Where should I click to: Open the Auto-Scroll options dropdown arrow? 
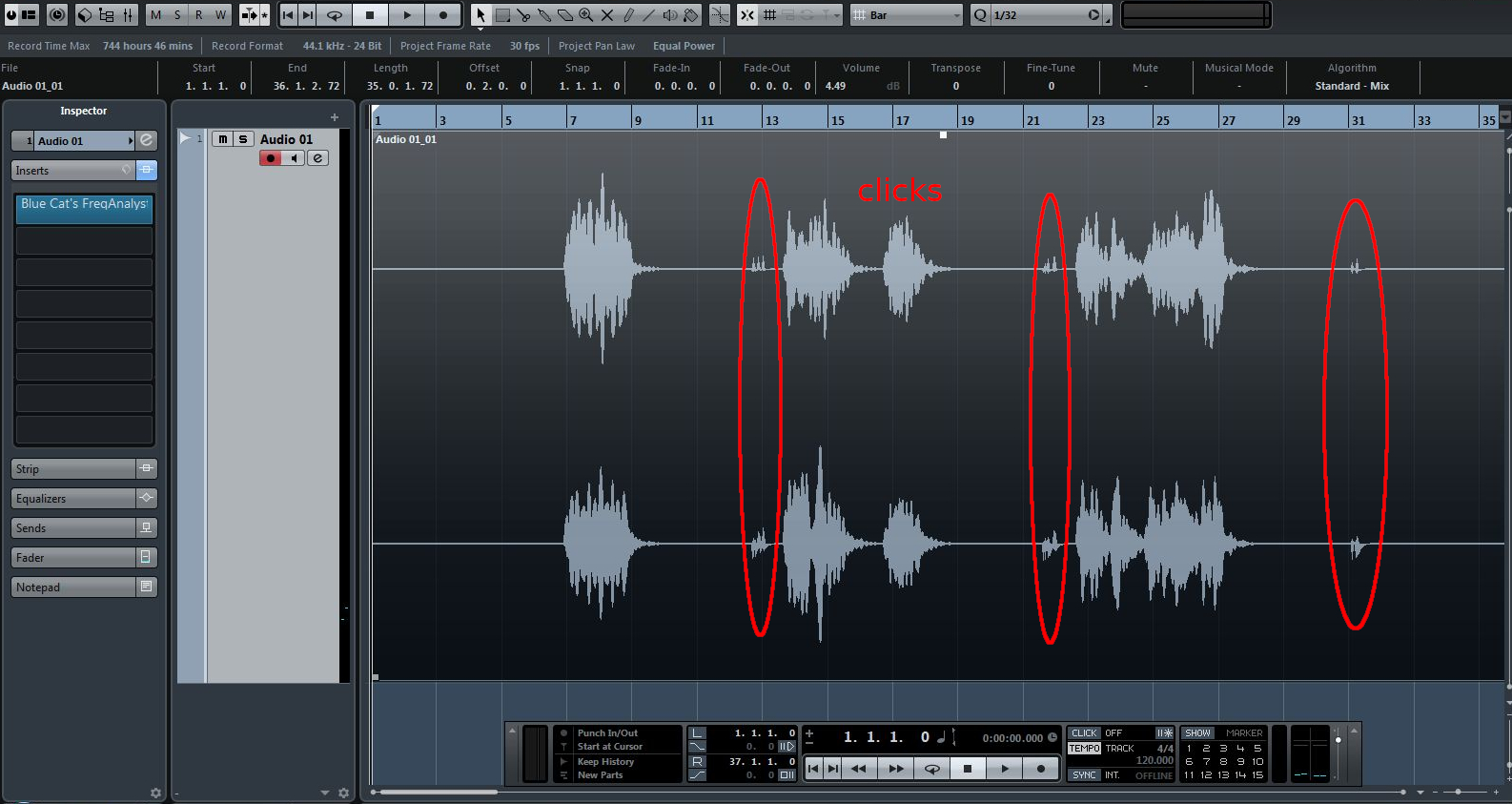pos(265,15)
